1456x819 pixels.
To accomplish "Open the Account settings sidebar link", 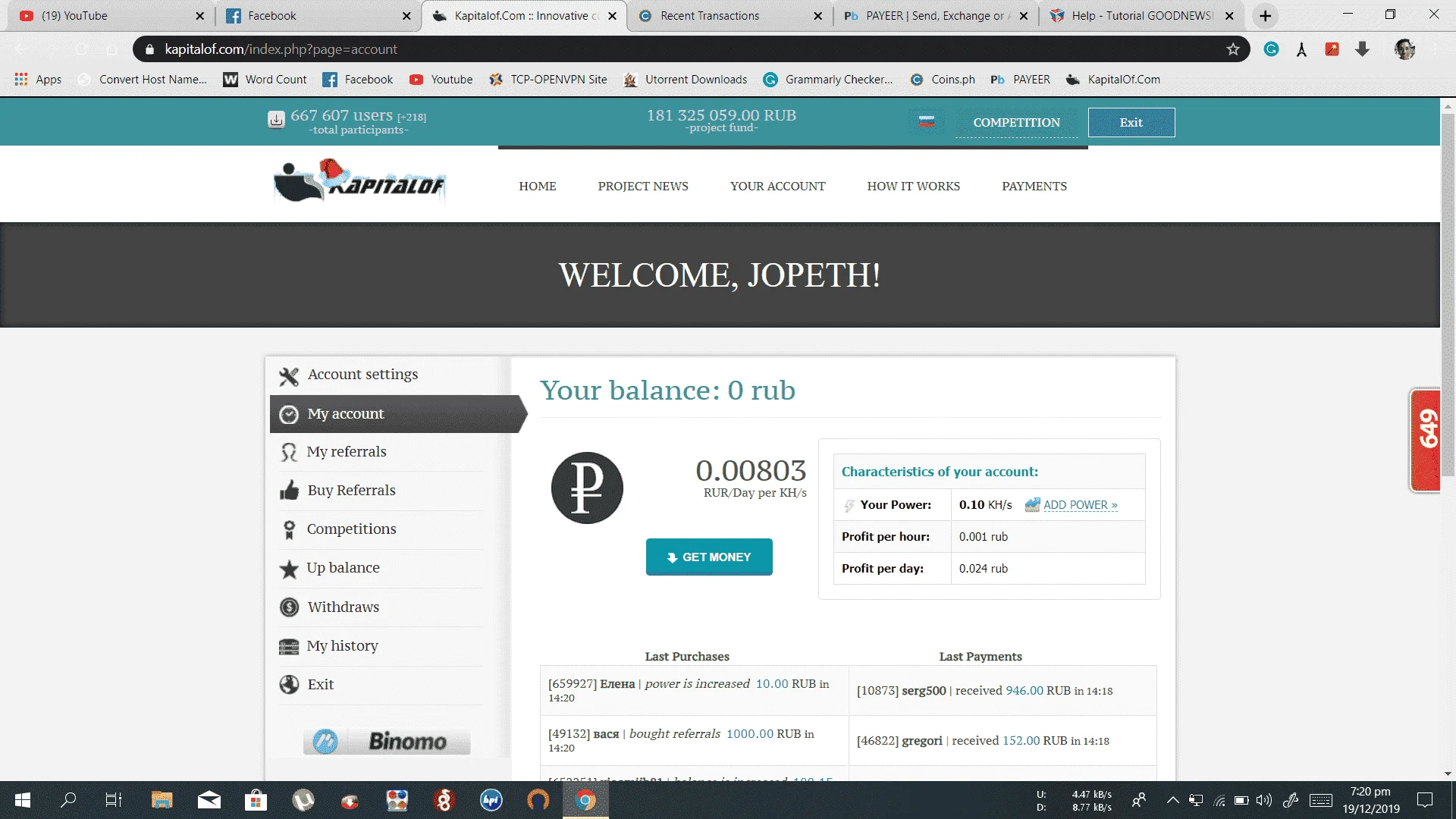I will pyautogui.click(x=362, y=374).
